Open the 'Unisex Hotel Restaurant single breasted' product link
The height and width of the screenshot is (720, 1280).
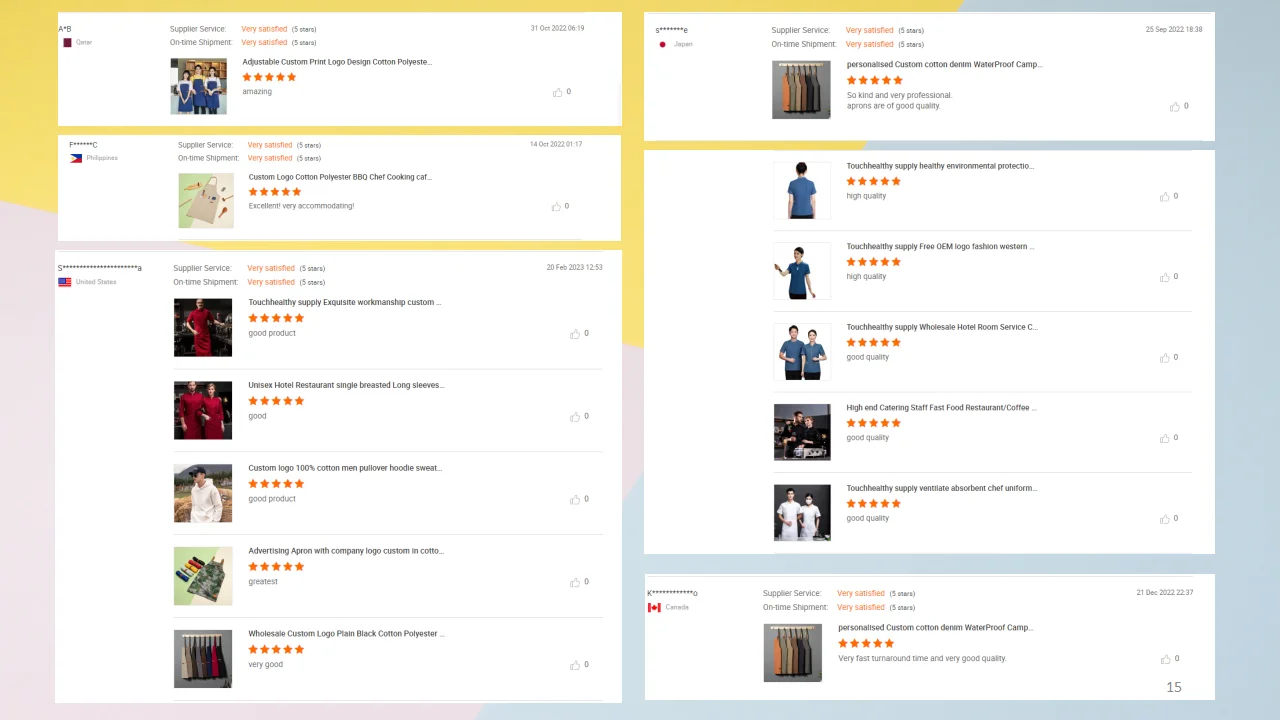[x=345, y=385]
